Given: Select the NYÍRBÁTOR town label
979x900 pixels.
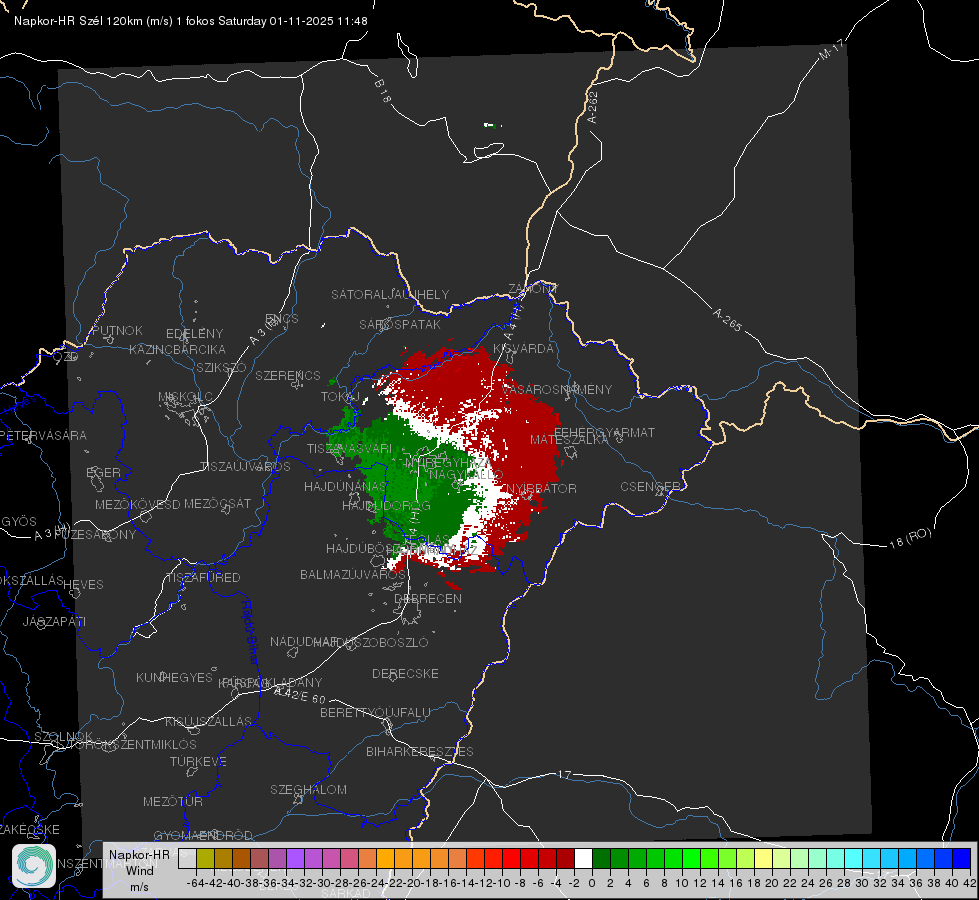Looking at the screenshot, I should click(541, 488).
